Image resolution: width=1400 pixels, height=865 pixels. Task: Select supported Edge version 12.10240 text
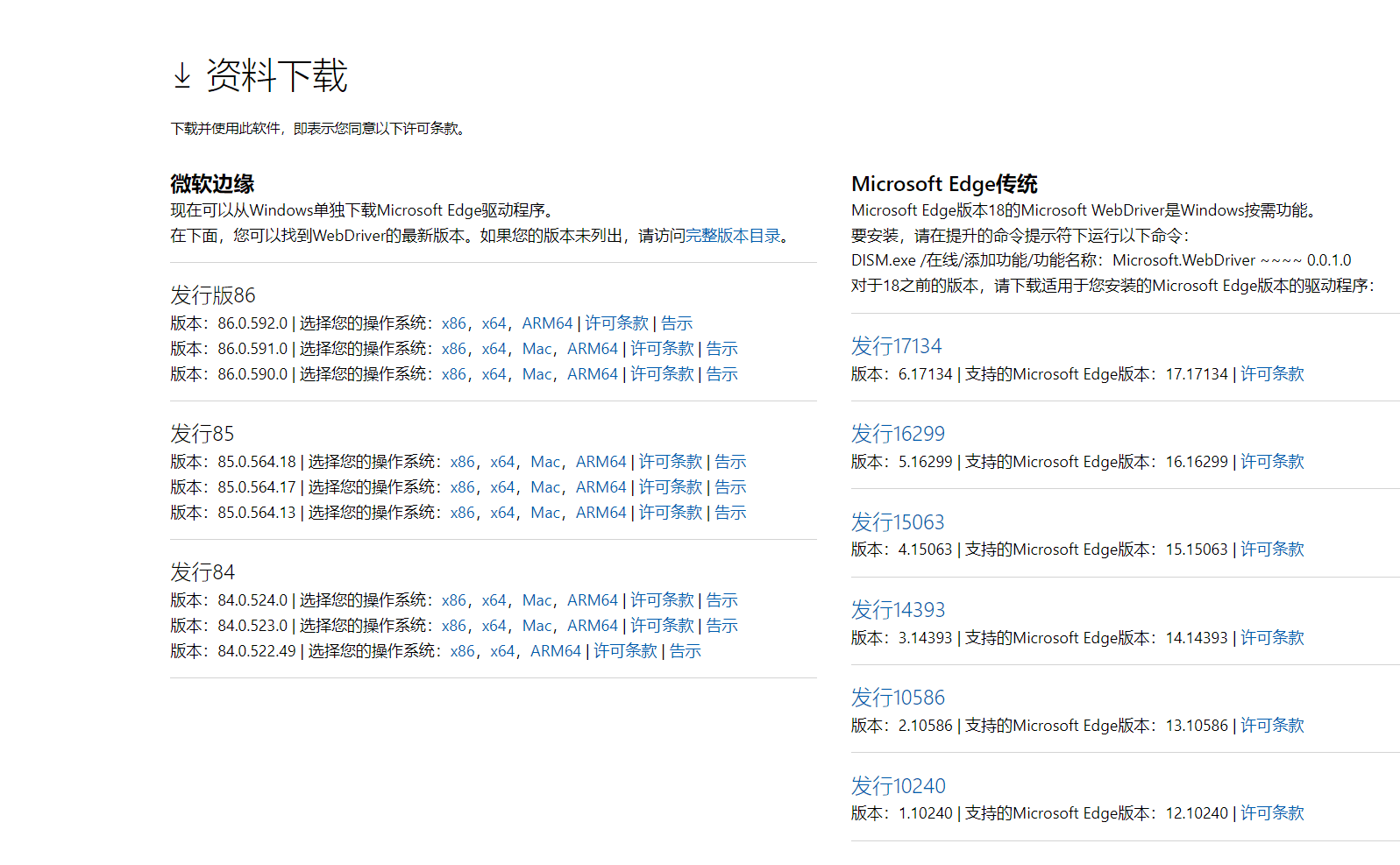click(x=1197, y=813)
